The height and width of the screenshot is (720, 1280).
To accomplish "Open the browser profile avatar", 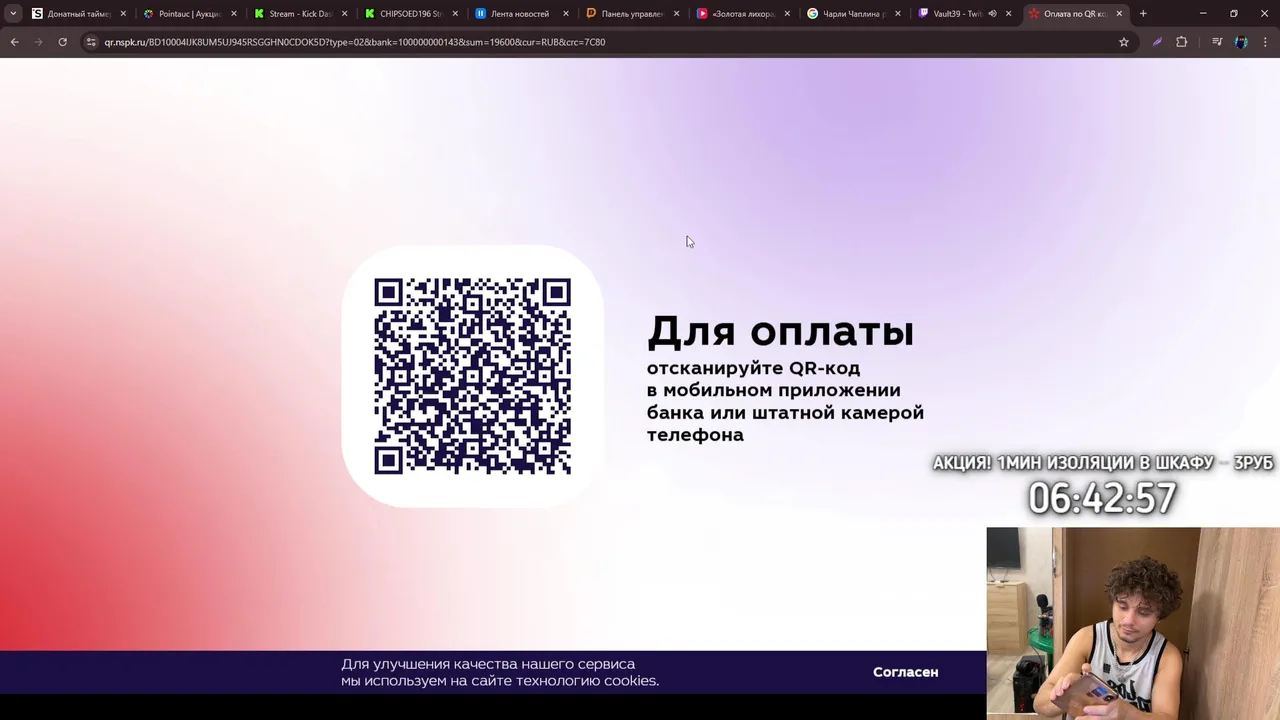I will pos(1241,42).
